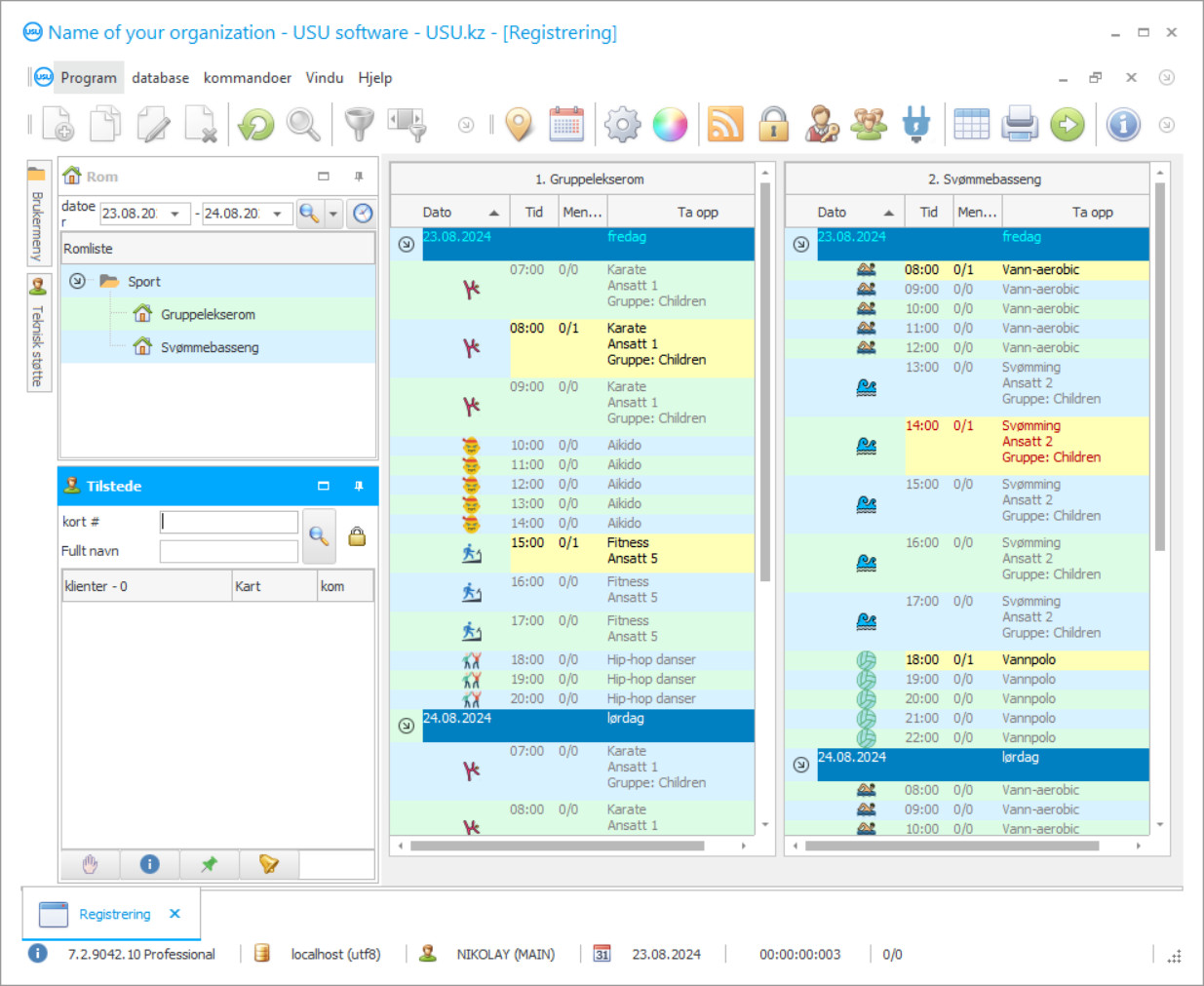Click the kort # input field
Image resolution: width=1204 pixels, height=986 pixels.
tap(228, 522)
